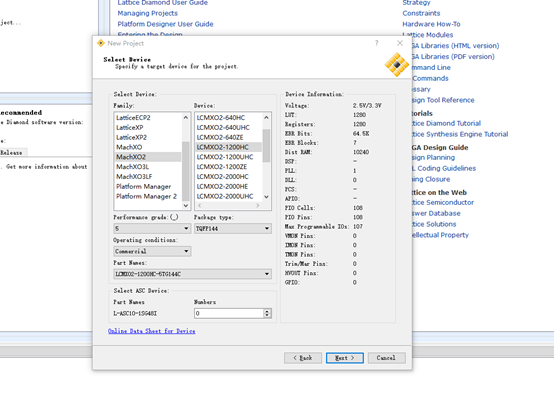Select device LCMXO2-1200ZE
The width and height of the screenshot is (554, 411).
tap(228, 167)
